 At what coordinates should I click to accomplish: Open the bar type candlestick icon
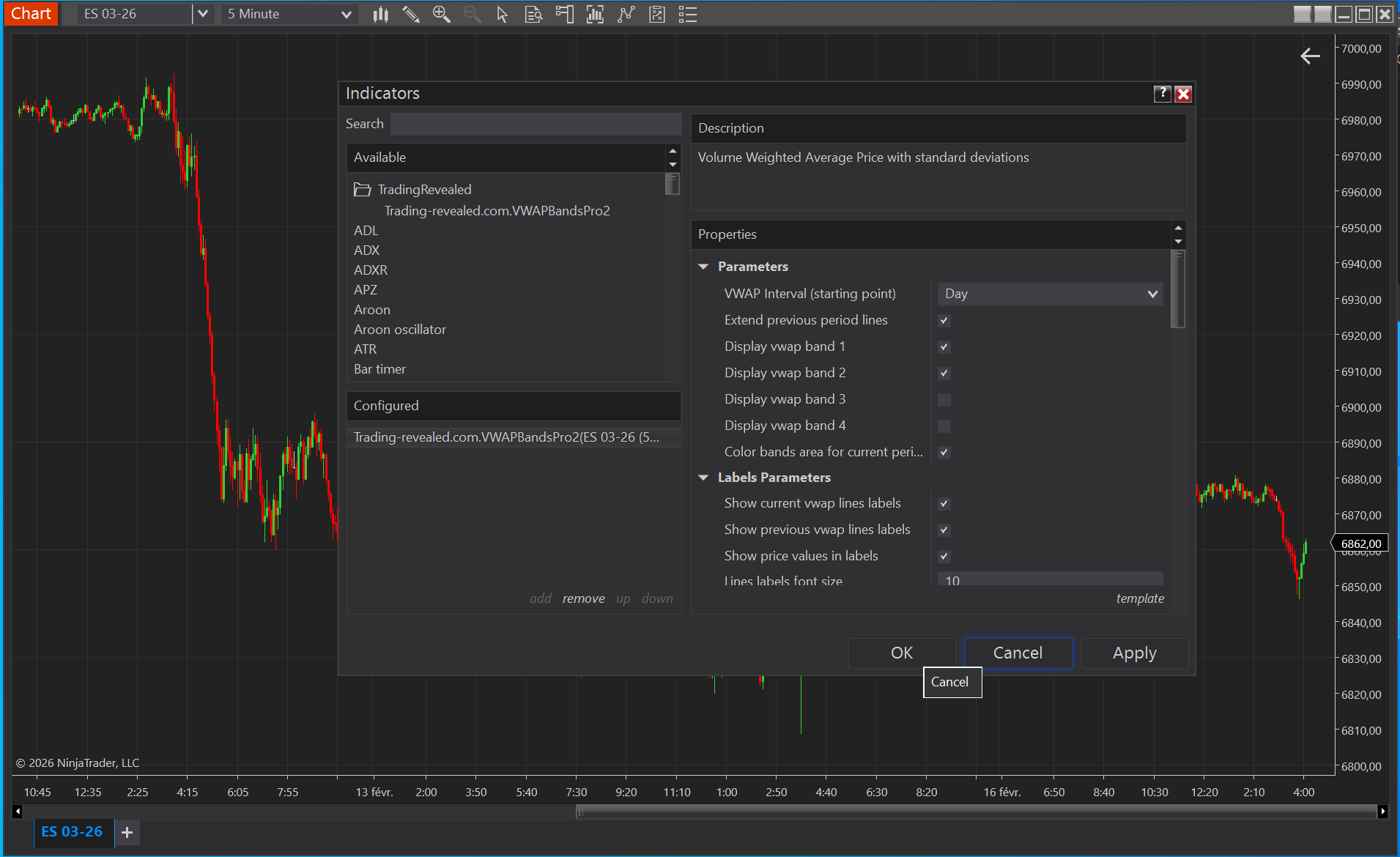click(x=380, y=14)
